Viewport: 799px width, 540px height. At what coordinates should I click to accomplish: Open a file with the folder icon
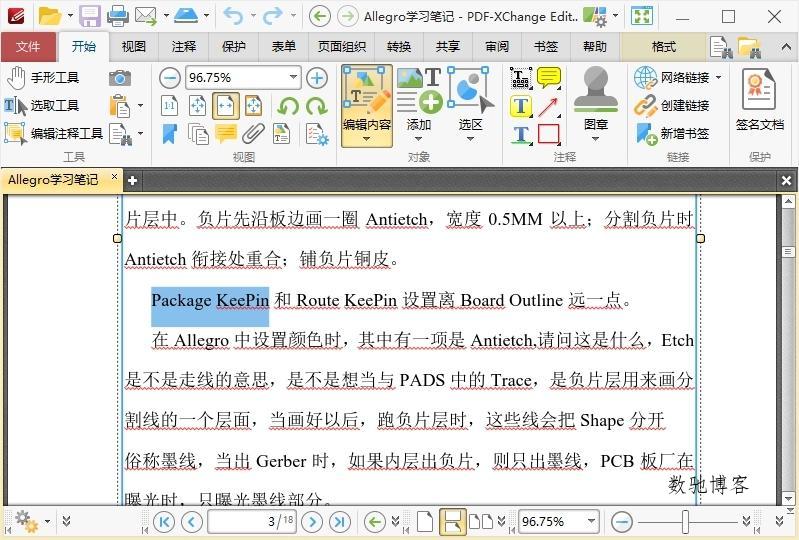pos(49,16)
